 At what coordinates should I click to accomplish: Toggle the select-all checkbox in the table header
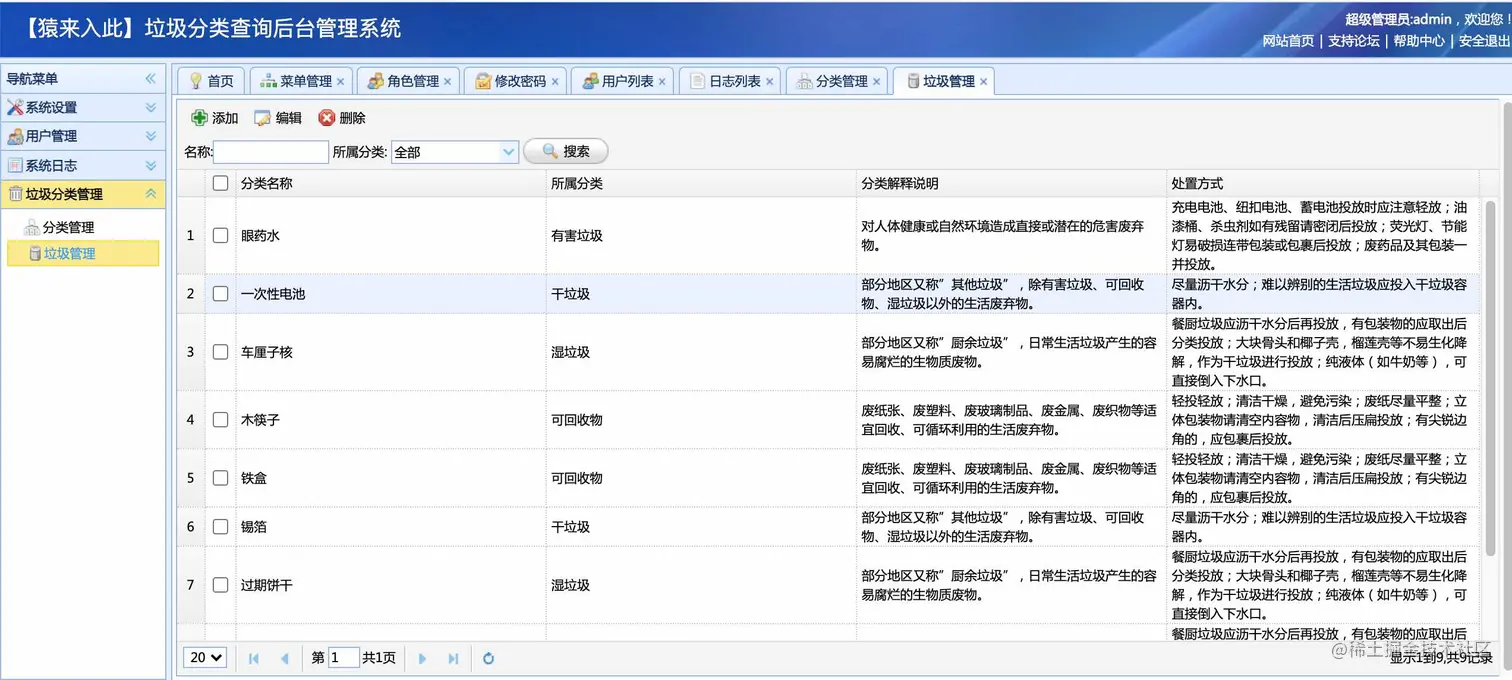[221, 183]
